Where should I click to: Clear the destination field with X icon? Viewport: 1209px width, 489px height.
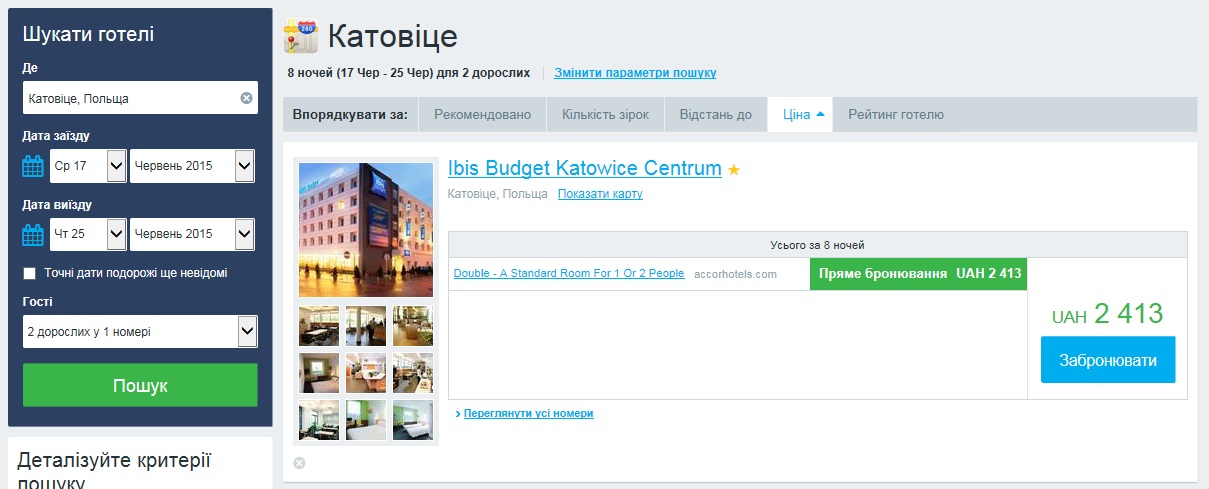(246, 98)
